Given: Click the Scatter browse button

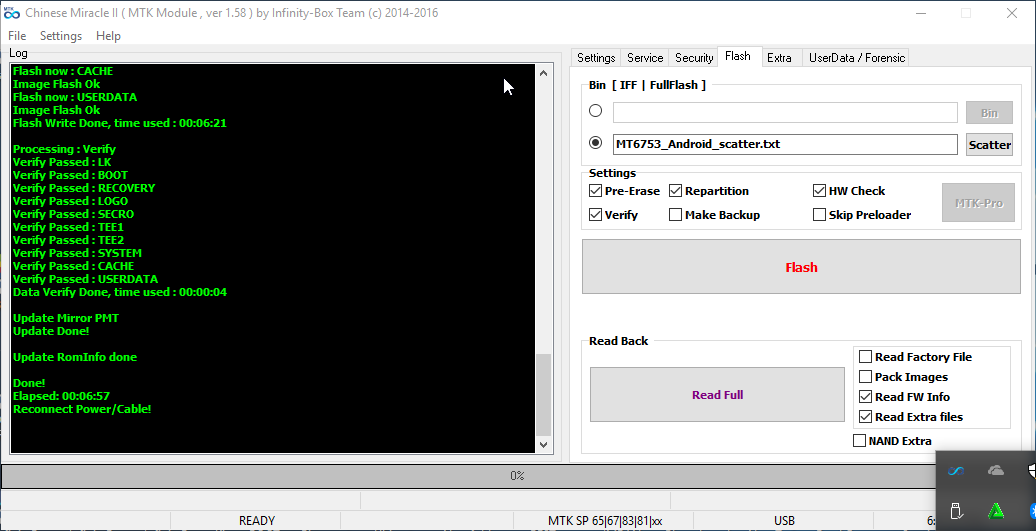Looking at the screenshot, I should (x=989, y=145).
